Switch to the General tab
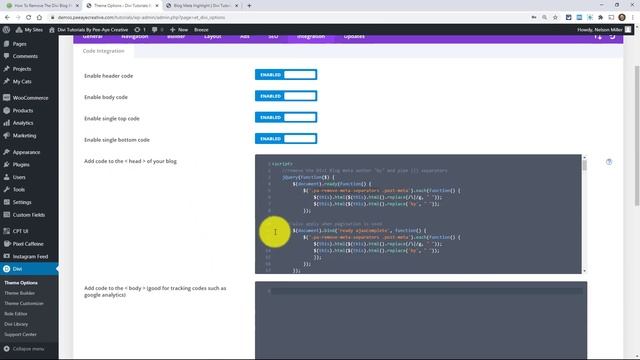The image size is (640, 360). coord(92,37)
